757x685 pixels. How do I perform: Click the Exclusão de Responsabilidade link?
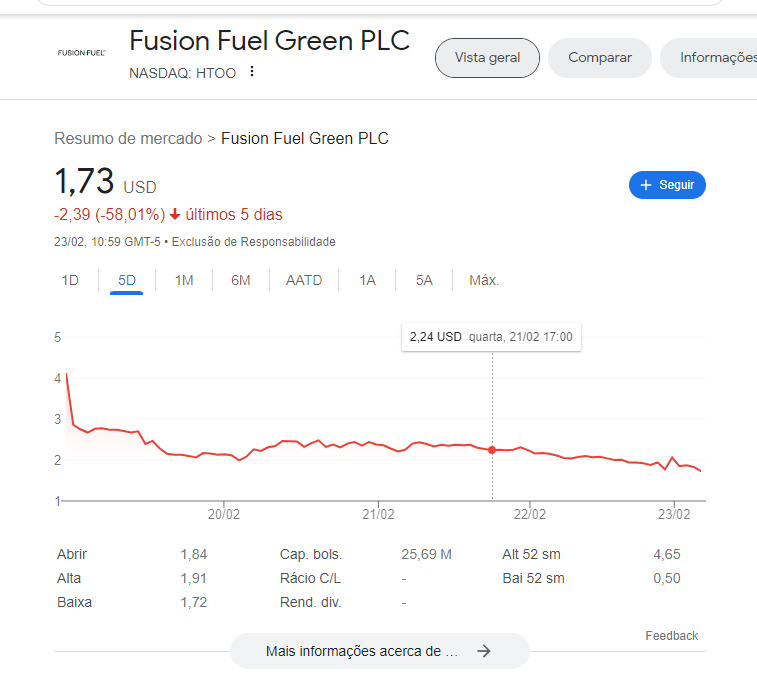coord(254,242)
